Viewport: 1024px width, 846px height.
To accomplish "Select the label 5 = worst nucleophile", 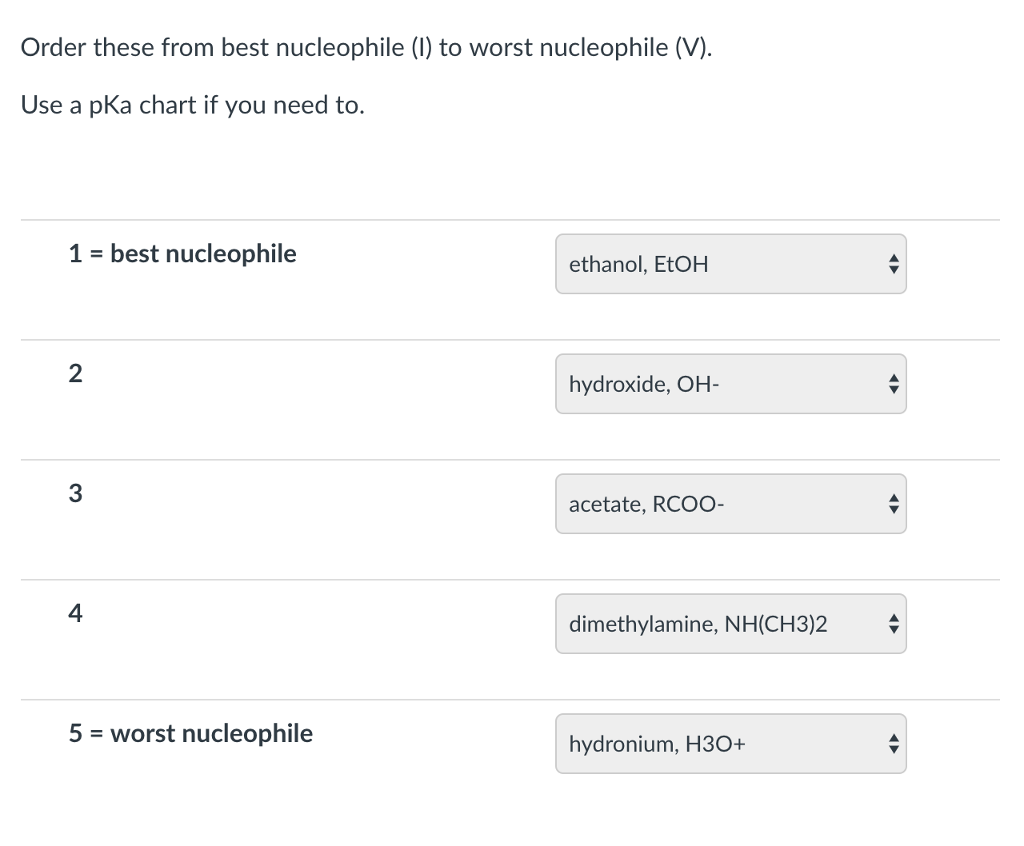I will tap(189, 733).
